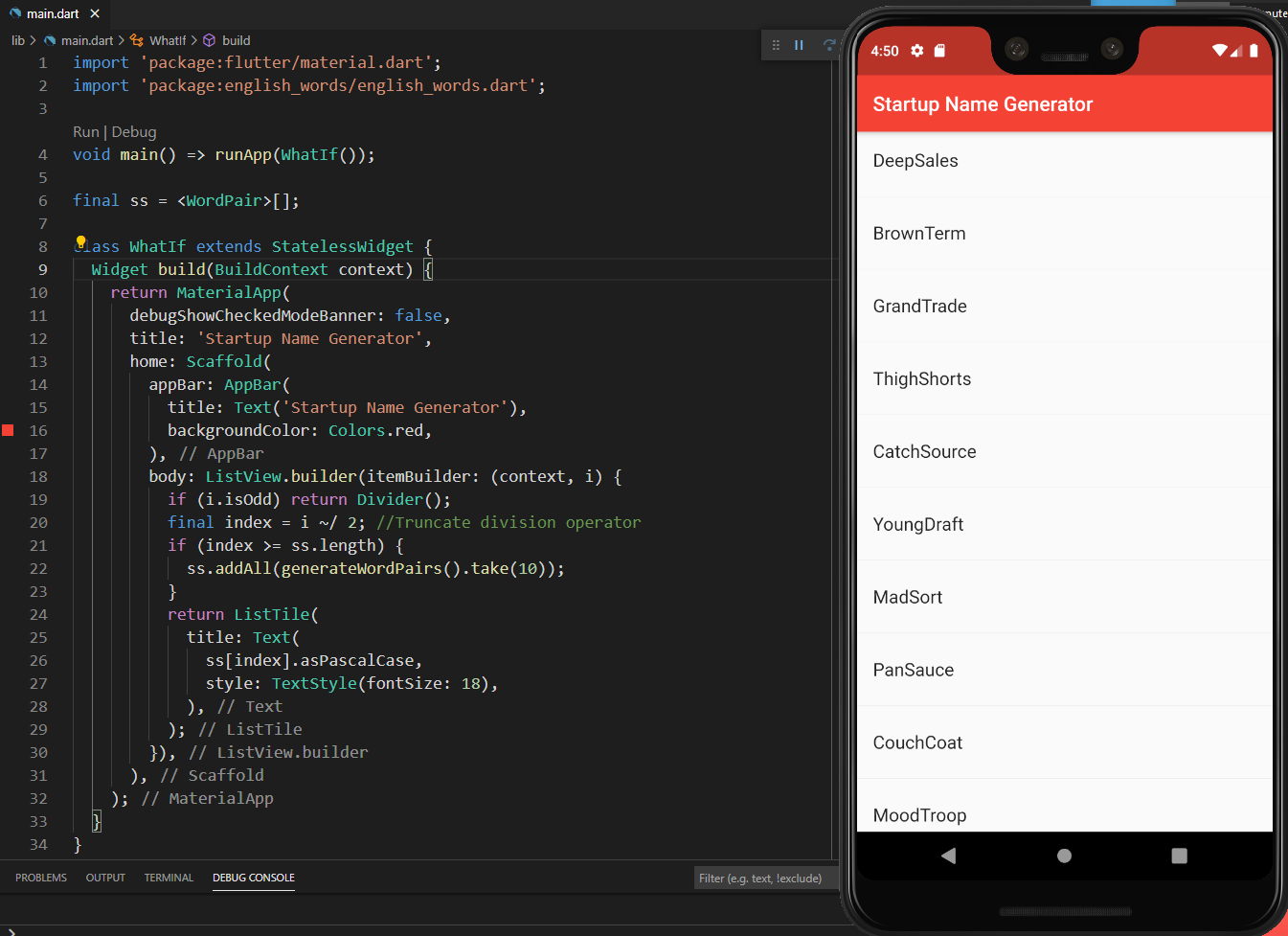Click the '//Truncate division operator' comment
This screenshot has height=936, width=1288.
point(508,522)
